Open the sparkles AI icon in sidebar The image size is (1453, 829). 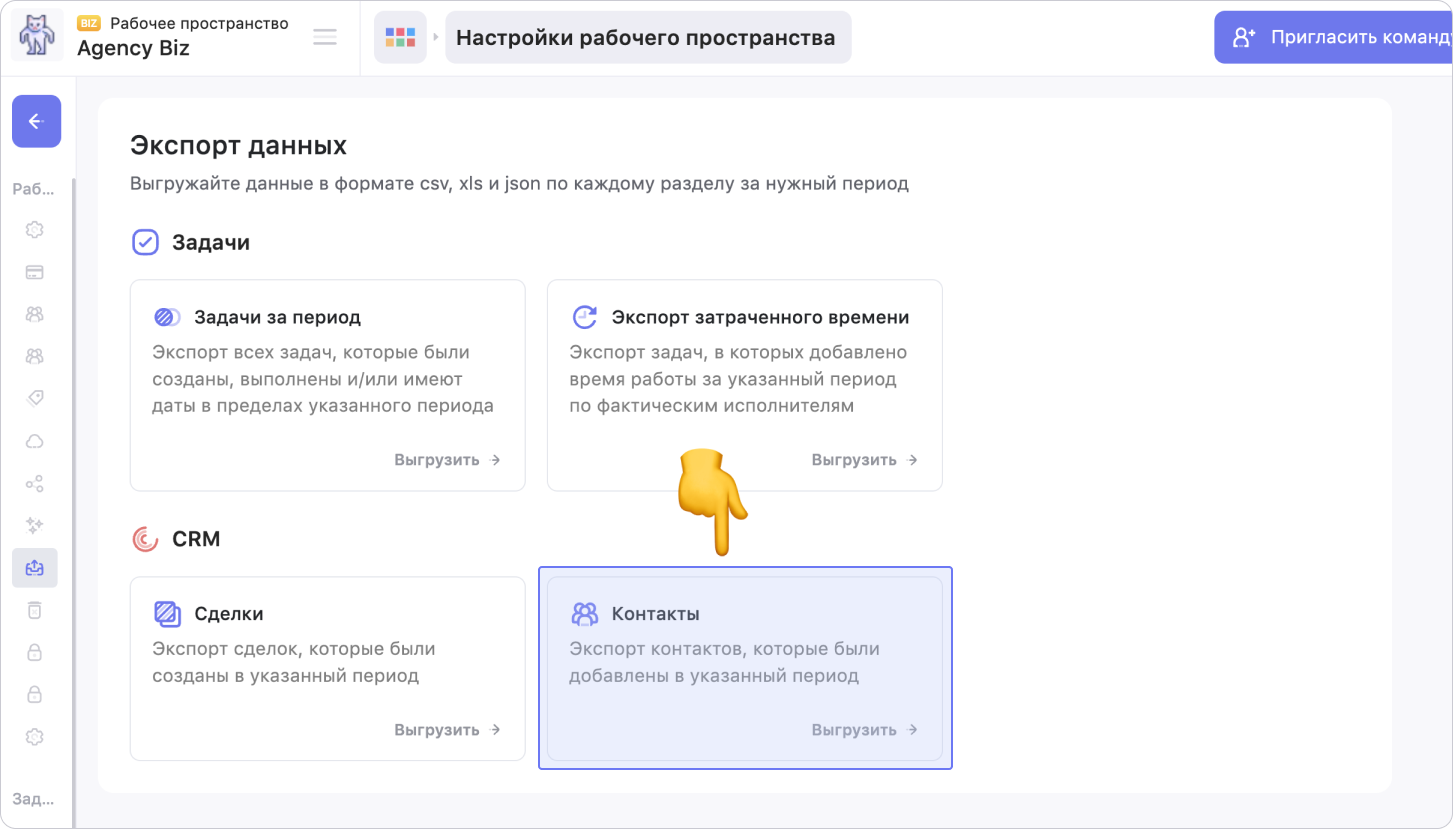tap(34, 525)
